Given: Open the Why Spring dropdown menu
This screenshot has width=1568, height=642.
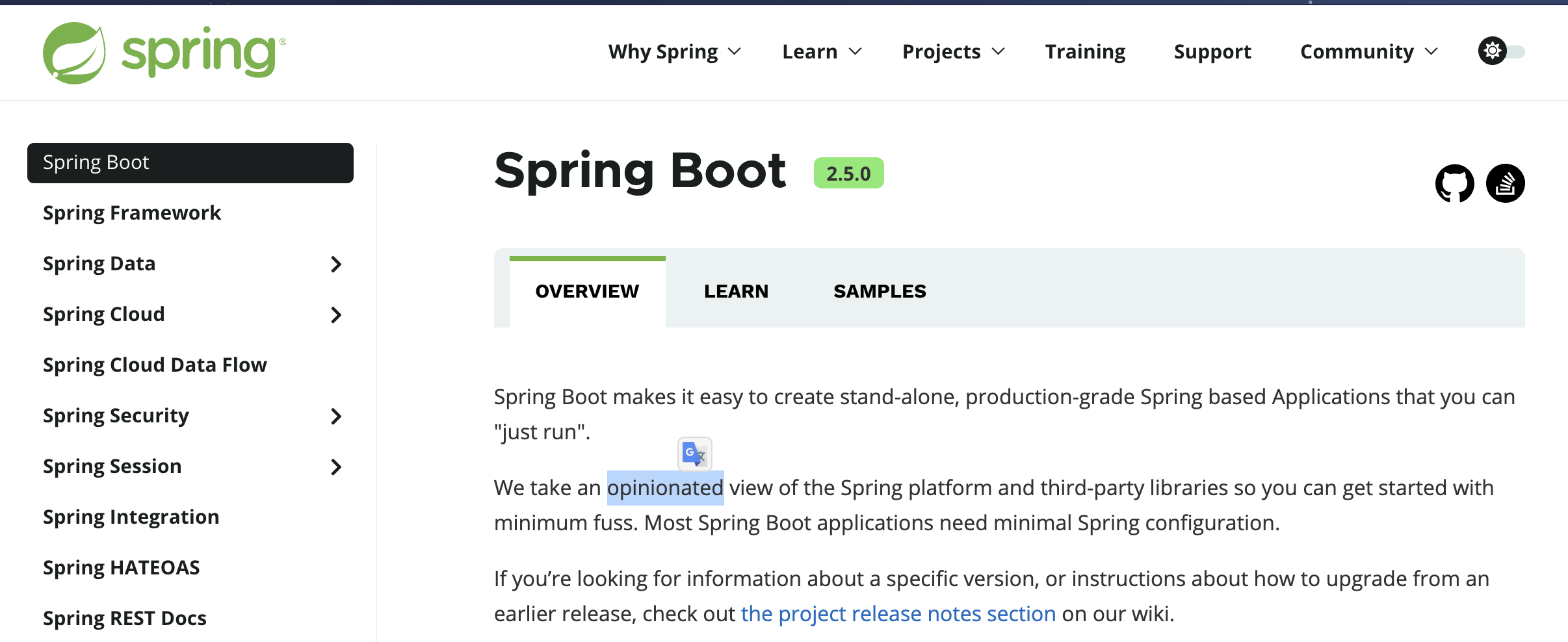Looking at the screenshot, I should pos(674,52).
